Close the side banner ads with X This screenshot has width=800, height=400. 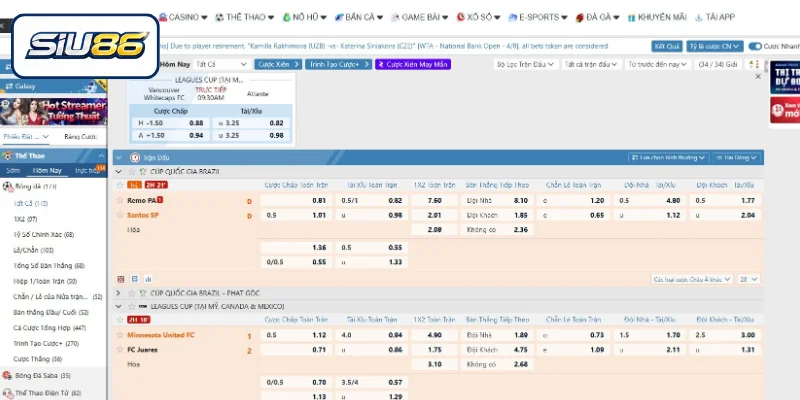[758, 77]
